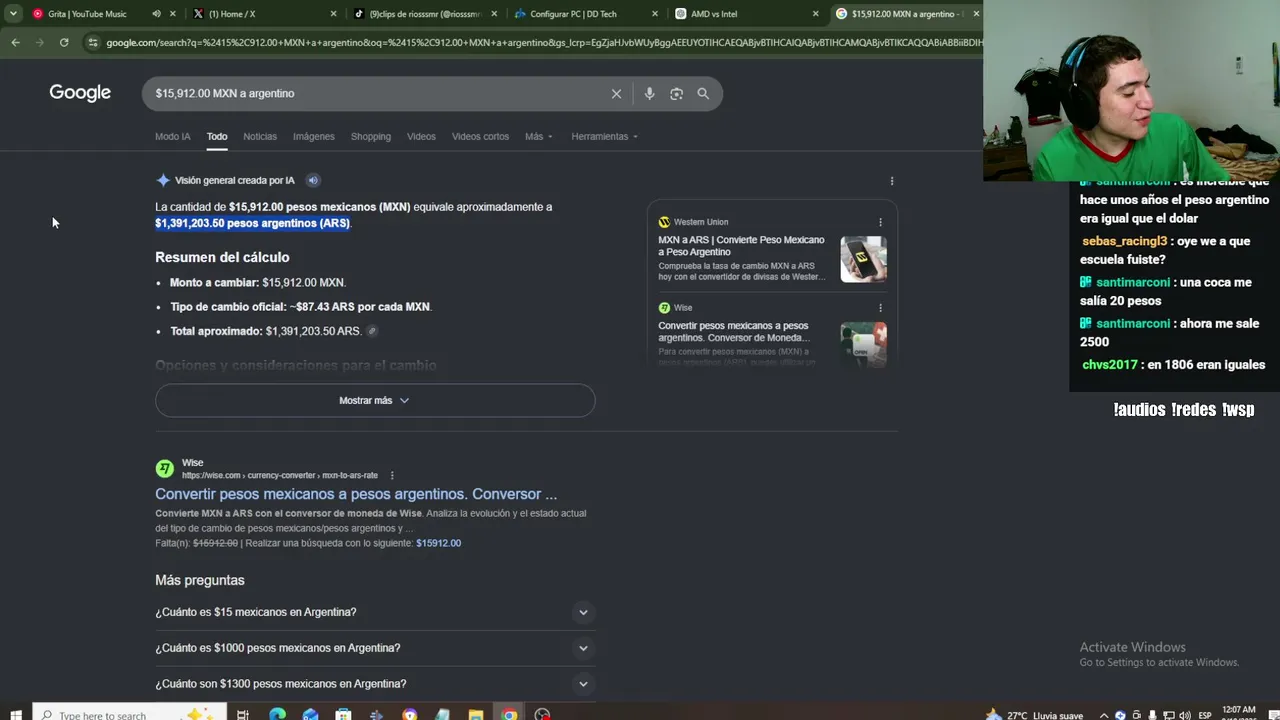The width and height of the screenshot is (1280, 720).
Task: View site information icon in address bar
Action: click(x=93, y=42)
